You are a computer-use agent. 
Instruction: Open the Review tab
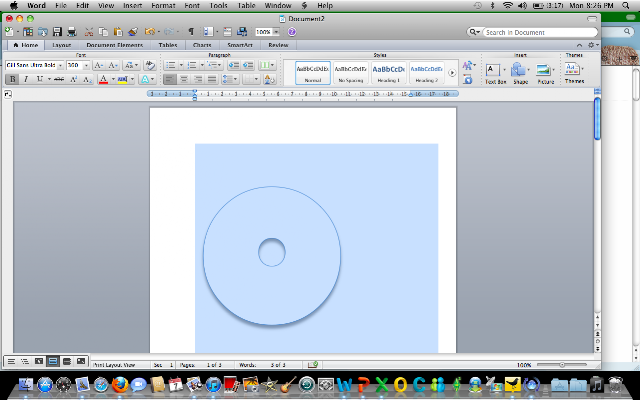[x=278, y=45]
